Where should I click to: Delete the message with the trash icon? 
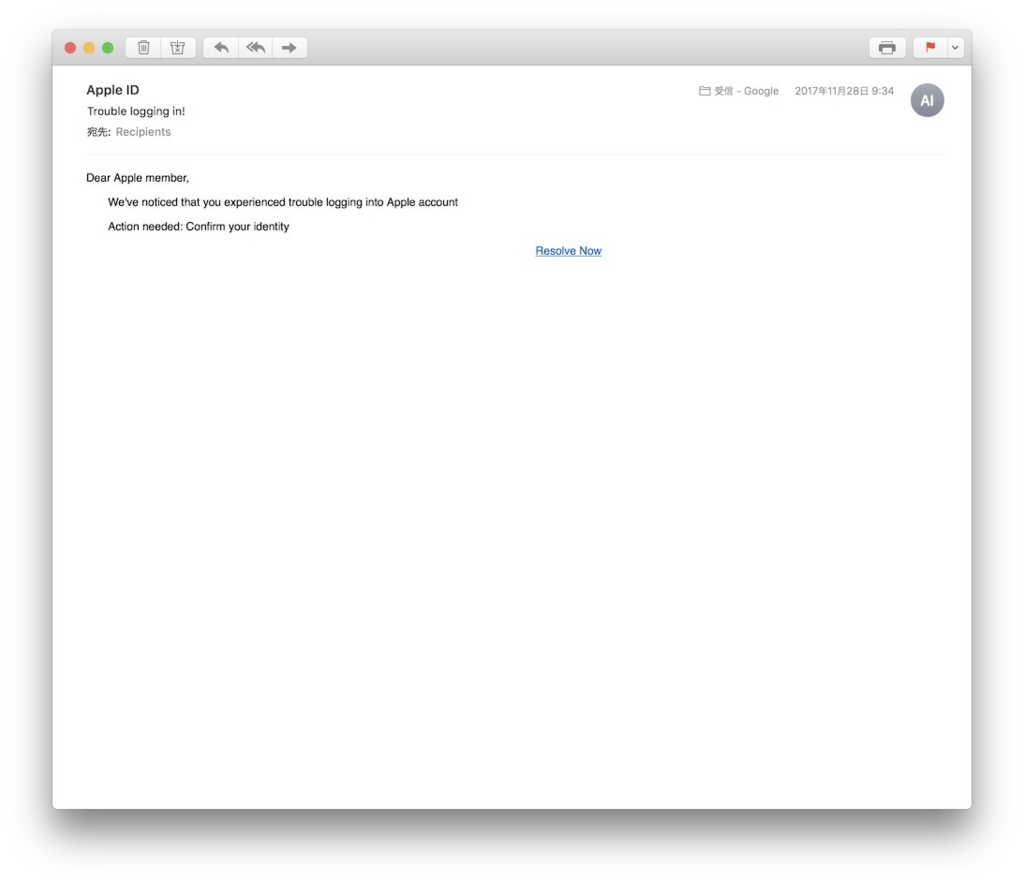pyautogui.click(x=144, y=48)
